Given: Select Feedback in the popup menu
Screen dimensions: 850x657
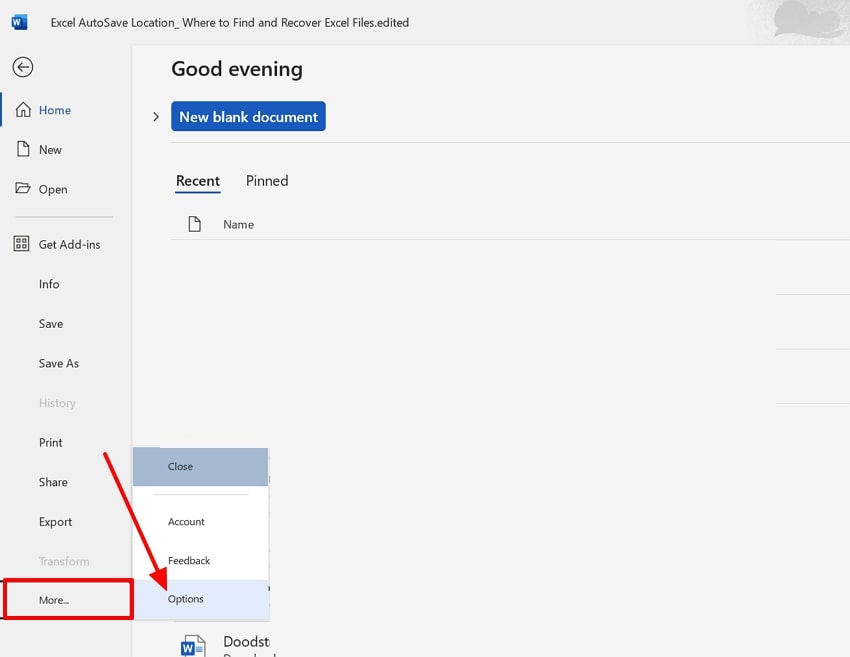Looking at the screenshot, I should [x=188, y=560].
